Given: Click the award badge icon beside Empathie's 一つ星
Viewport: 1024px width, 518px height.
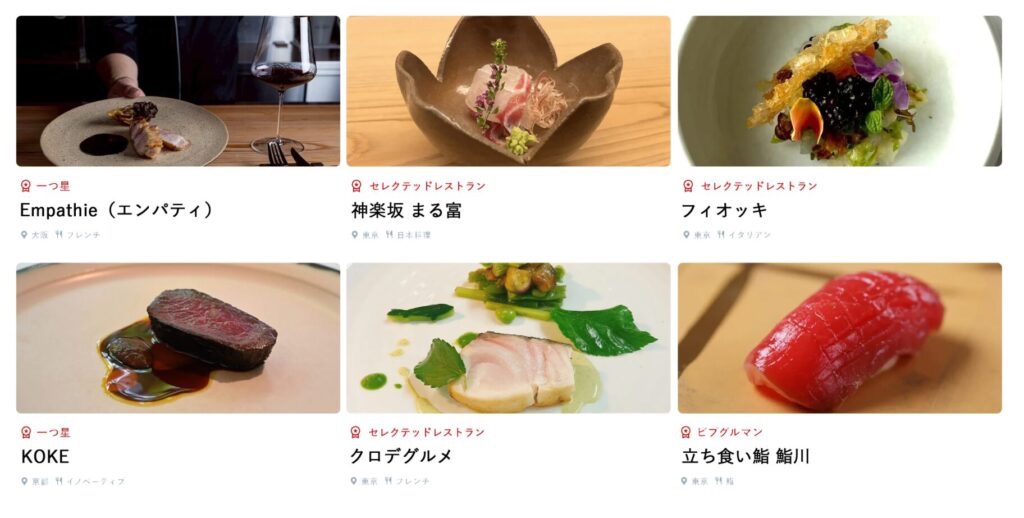Looking at the screenshot, I should point(25,186).
